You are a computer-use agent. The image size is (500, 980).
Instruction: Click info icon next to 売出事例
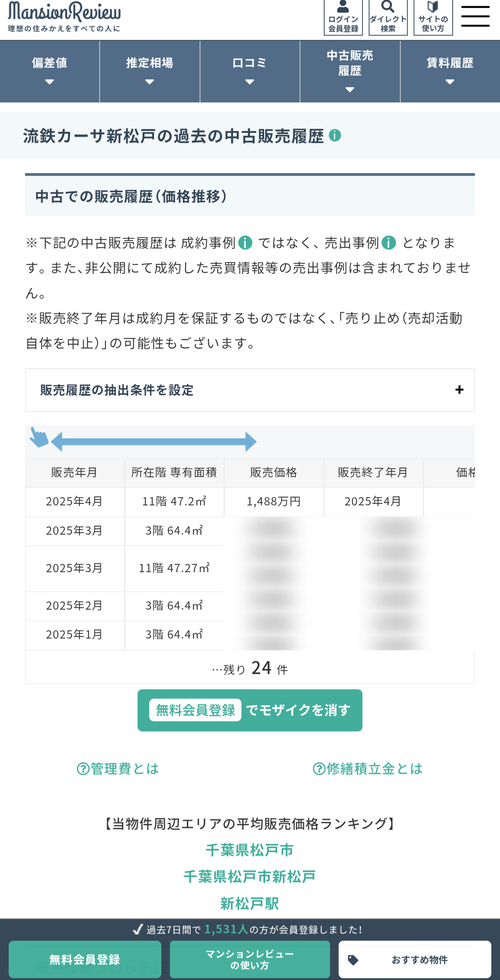click(390, 242)
